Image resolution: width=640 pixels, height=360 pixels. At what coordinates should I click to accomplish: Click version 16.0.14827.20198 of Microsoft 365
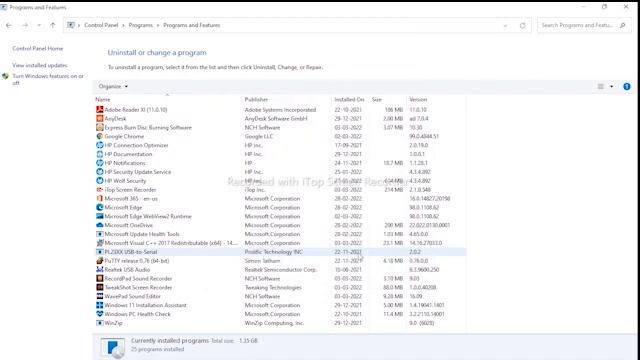click(429, 198)
